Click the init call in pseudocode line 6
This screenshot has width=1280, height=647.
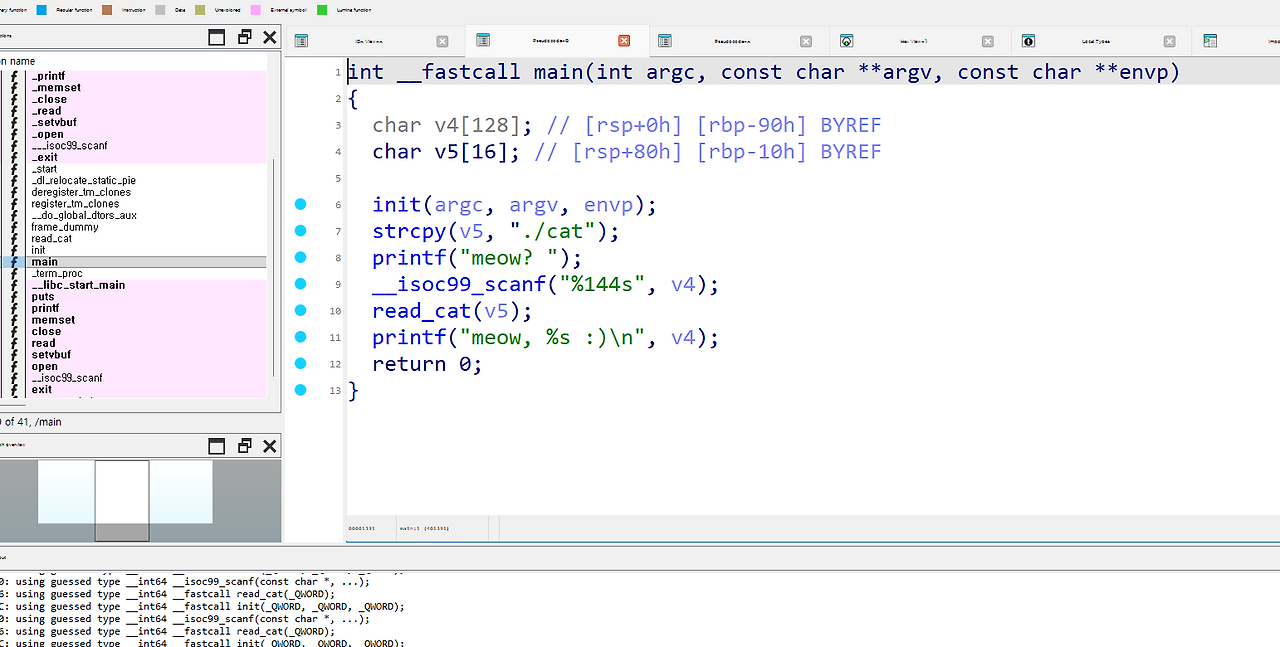[x=397, y=205]
